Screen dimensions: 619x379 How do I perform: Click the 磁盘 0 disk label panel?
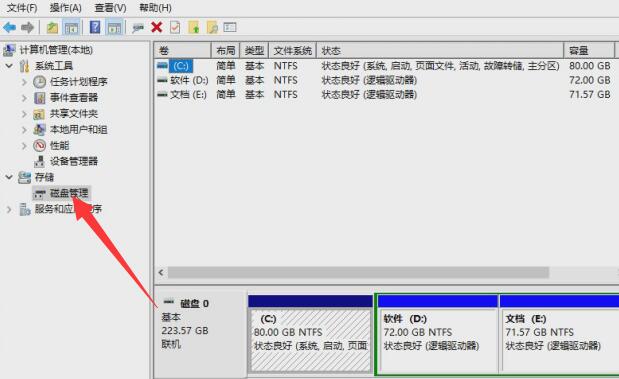point(201,334)
